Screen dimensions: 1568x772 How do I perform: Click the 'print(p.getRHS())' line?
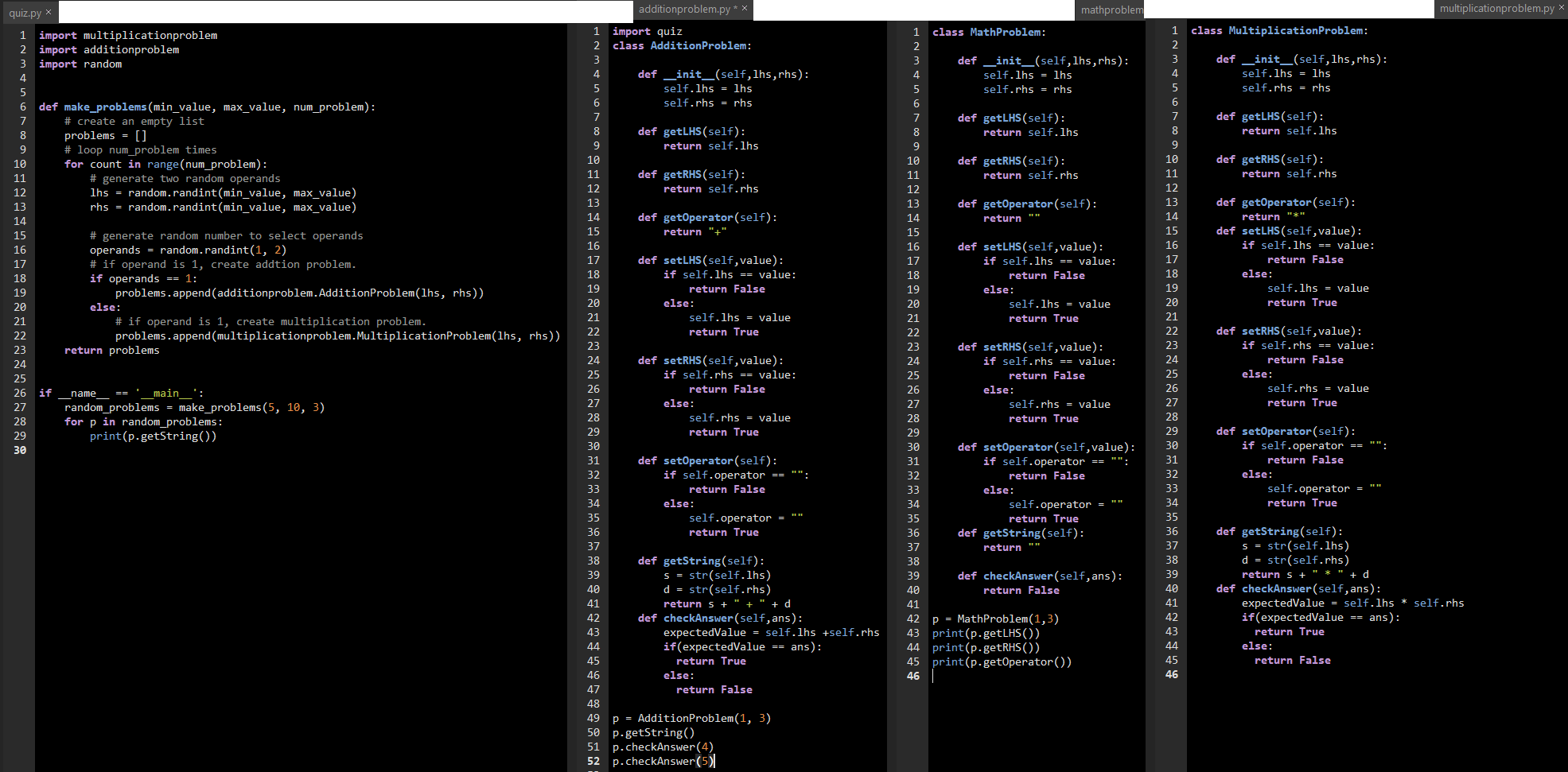(986, 647)
